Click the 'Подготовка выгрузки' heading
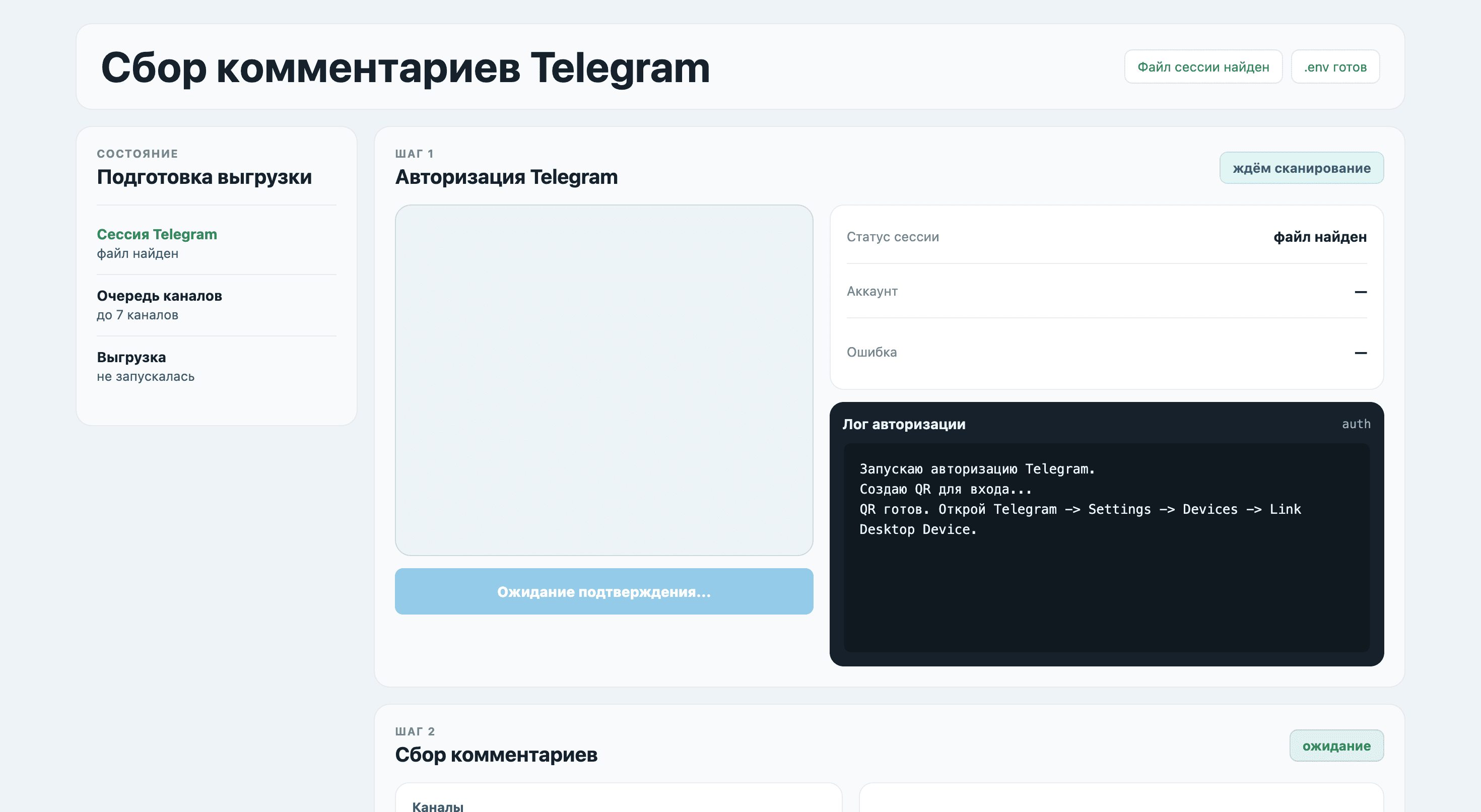This screenshot has height=812, width=1481. [204, 176]
